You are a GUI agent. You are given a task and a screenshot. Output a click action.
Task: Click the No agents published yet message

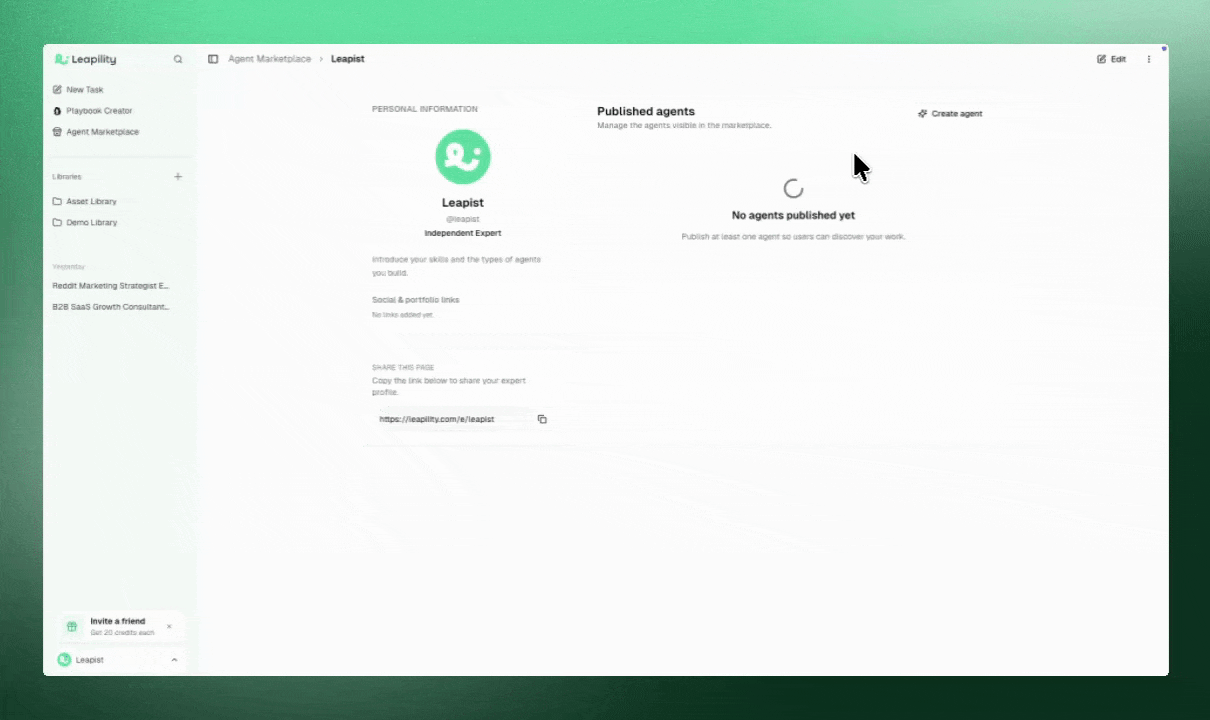click(x=793, y=215)
